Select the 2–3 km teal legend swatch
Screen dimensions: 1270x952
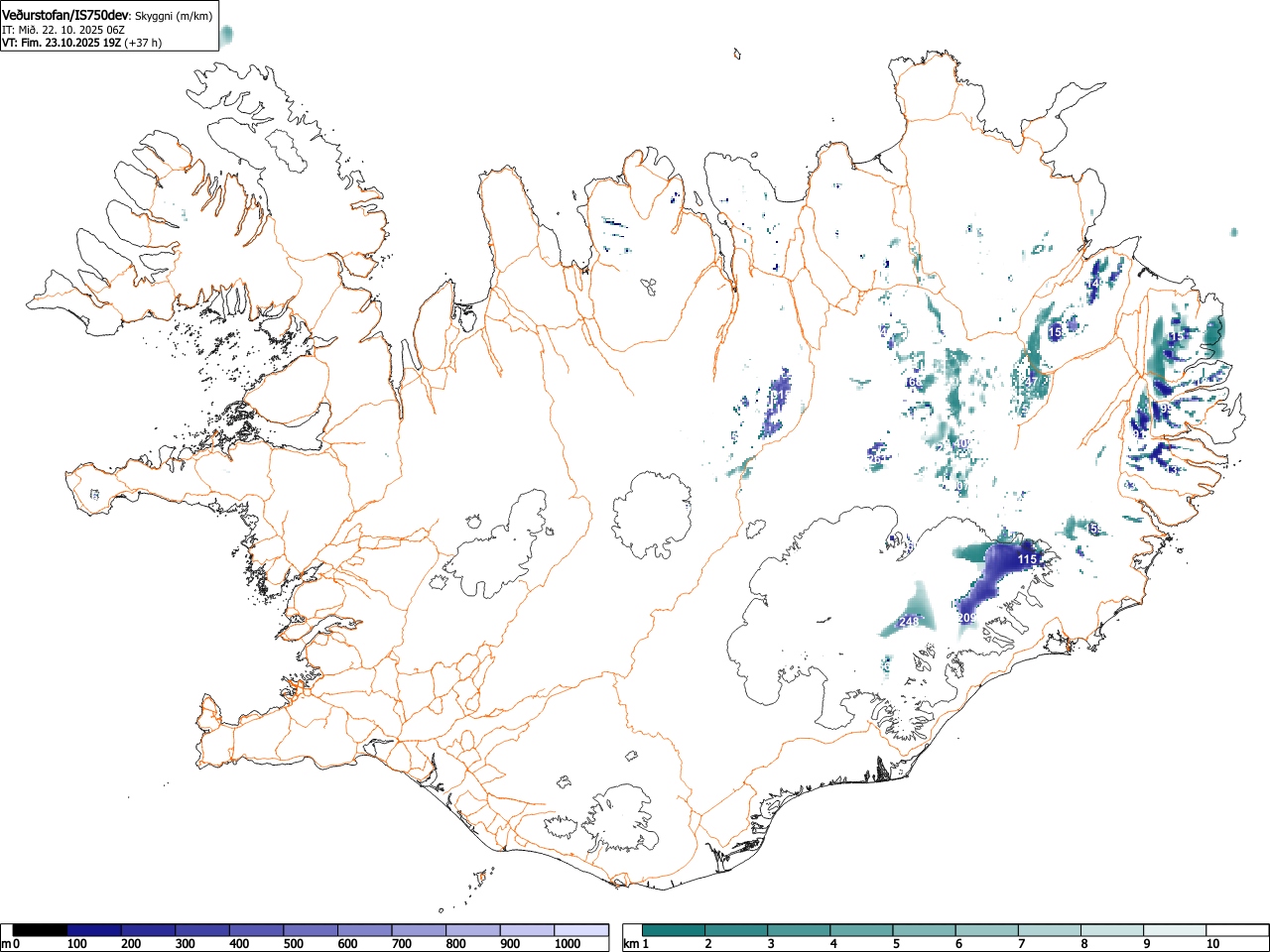point(736,930)
